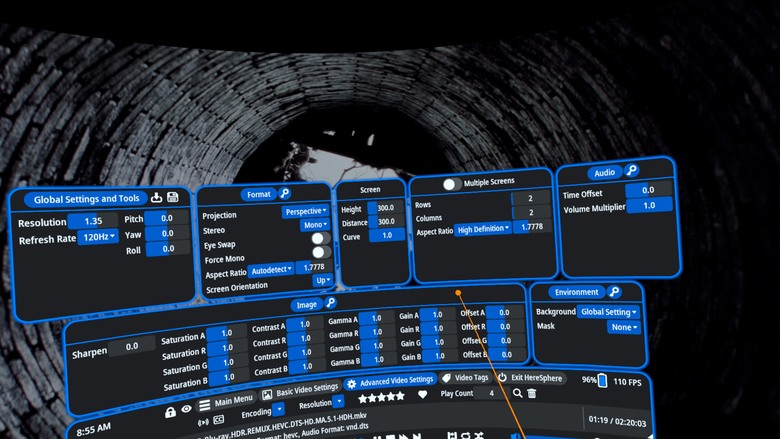Open the Resolution dropdown in the bottom bar
The width and height of the screenshot is (780, 439).
[x=338, y=400]
